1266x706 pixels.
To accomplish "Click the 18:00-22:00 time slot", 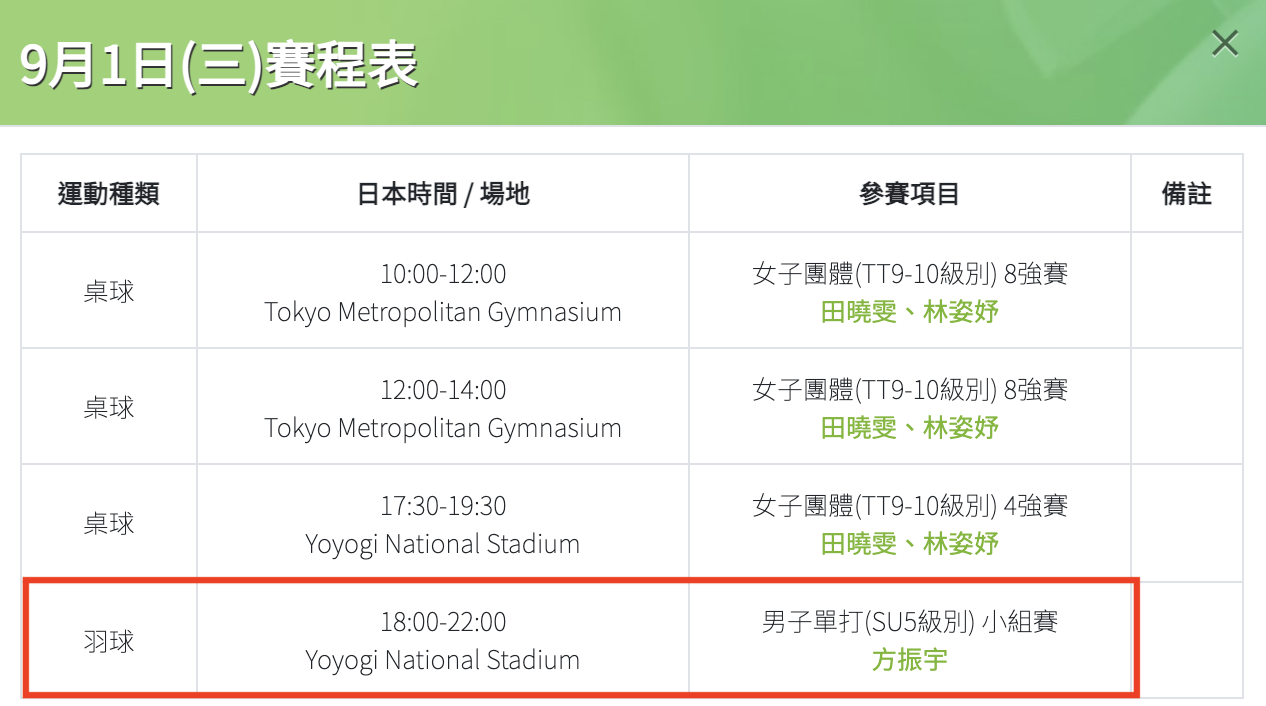I will click(x=442, y=622).
